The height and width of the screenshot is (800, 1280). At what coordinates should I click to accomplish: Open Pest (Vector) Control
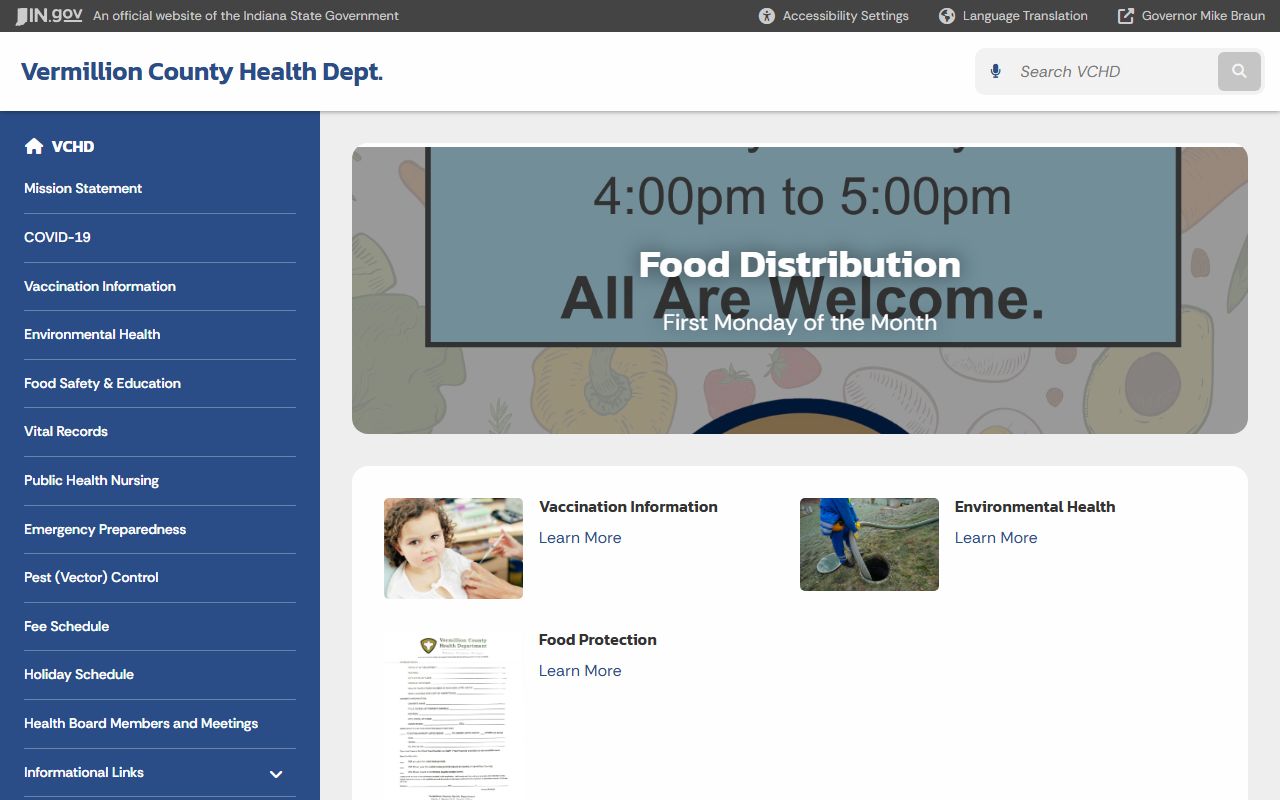click(91, 577)
